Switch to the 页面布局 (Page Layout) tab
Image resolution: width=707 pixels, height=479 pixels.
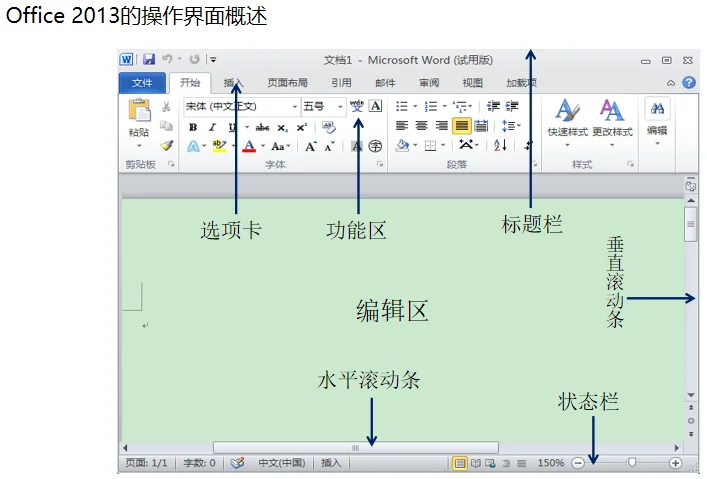pos(288,83)
